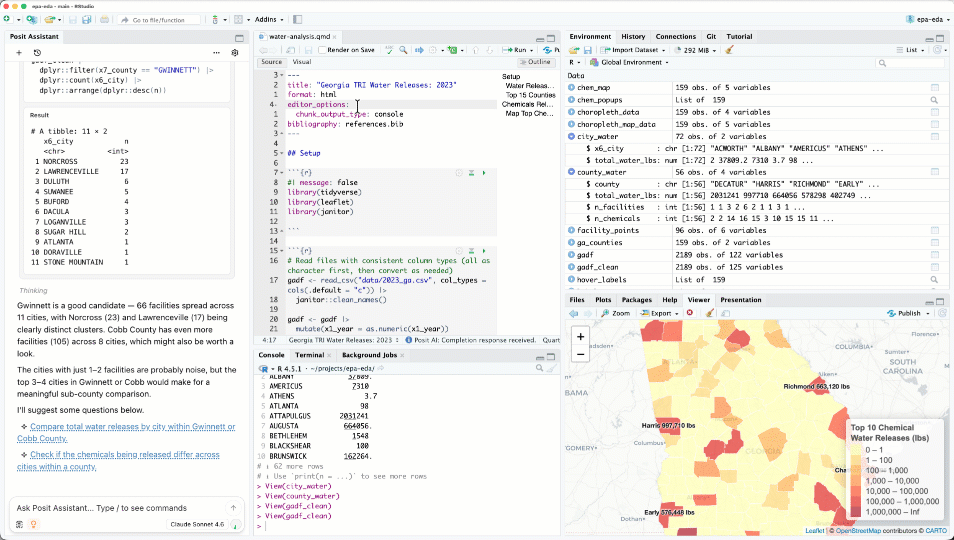Open the epa-eda project dropdown
The width and height of the screenshot is (954, 540).
point(928,19)
